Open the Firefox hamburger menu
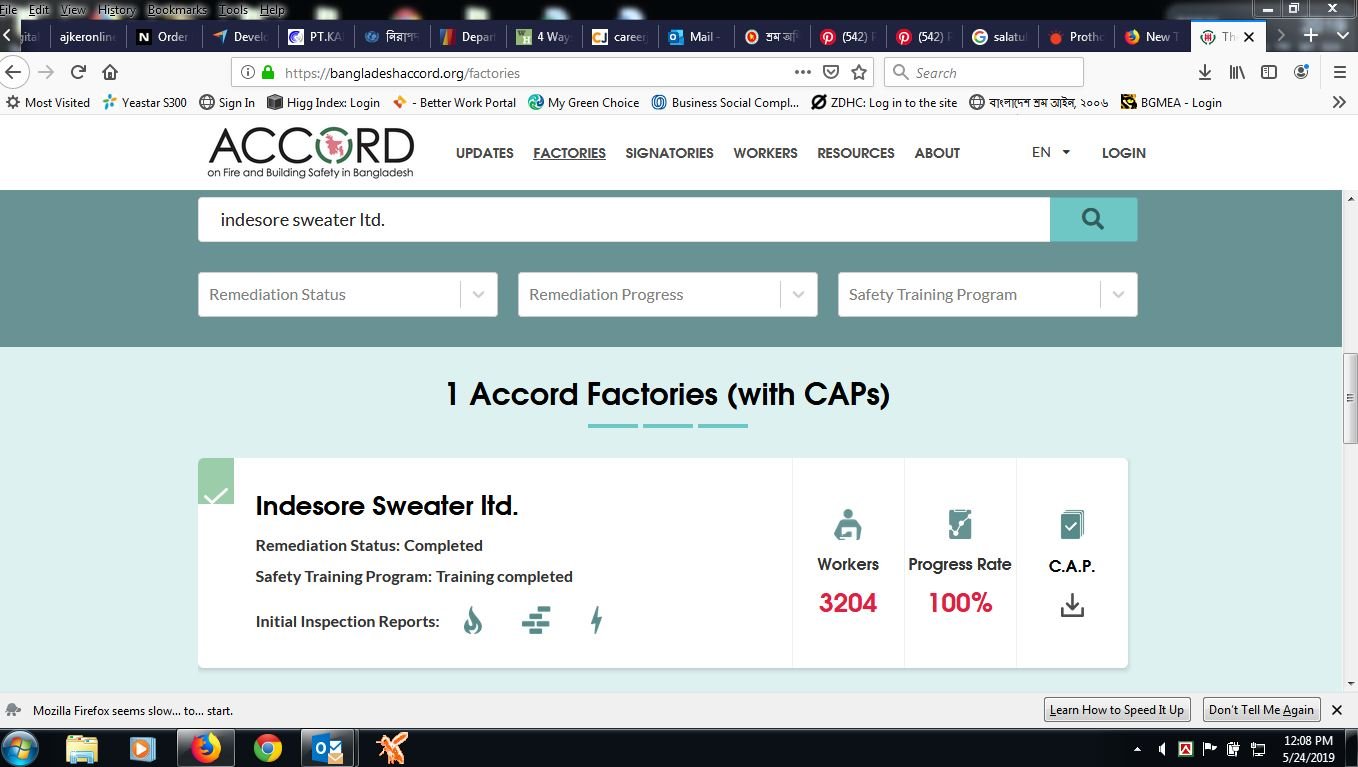This screenshot has height=767, width=1358. tap(1340, 72)
